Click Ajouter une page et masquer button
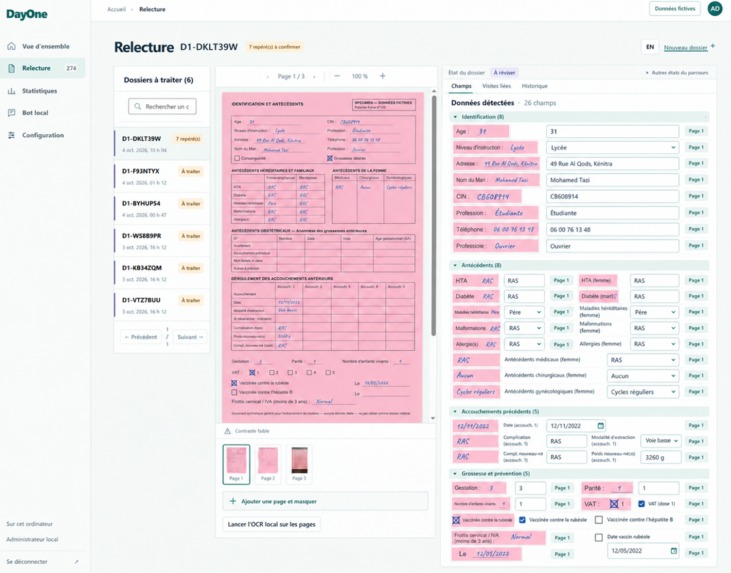This screenshot has height=573, width=731. 325,501
